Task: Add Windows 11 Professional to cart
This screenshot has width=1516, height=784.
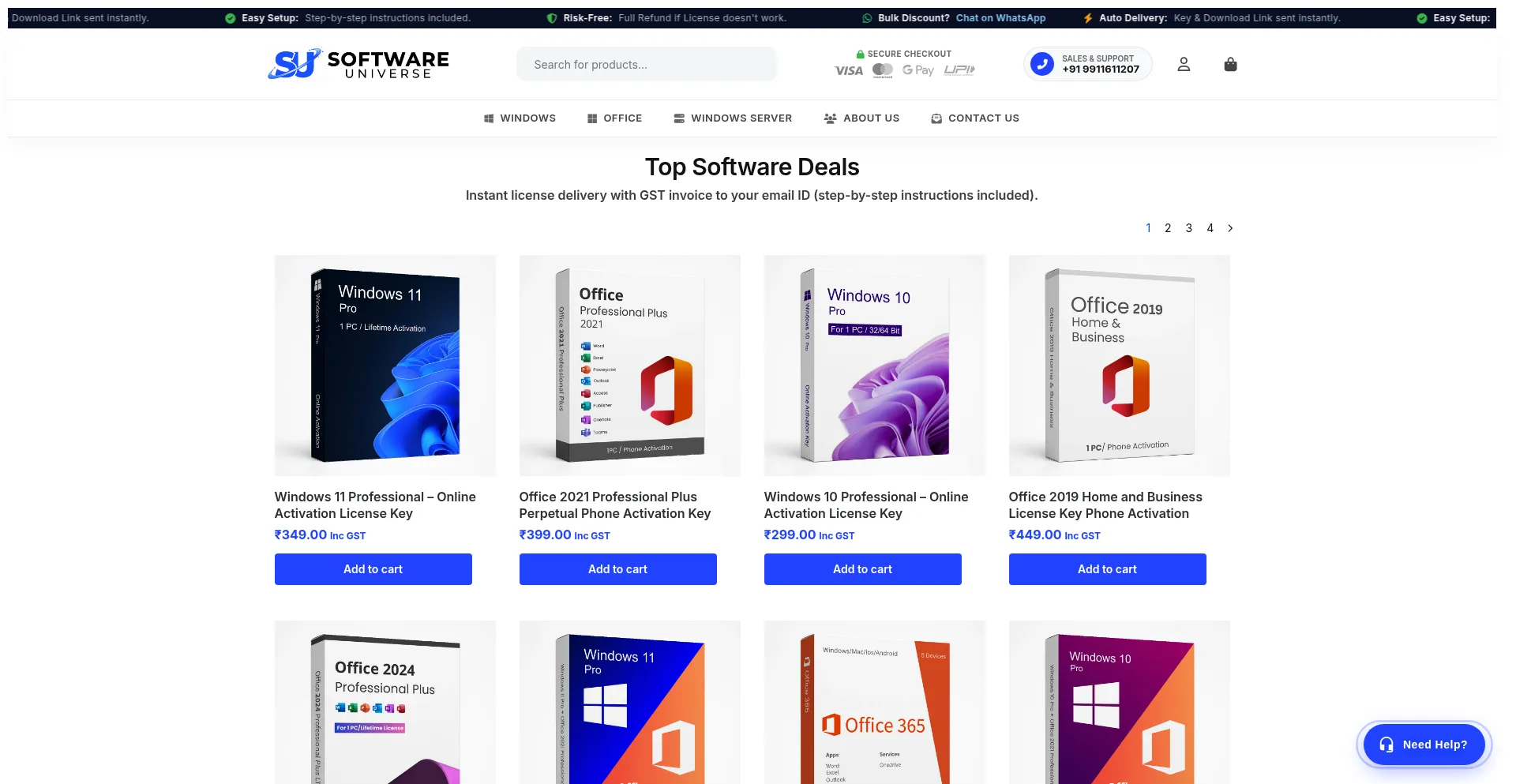Action: 373,569
